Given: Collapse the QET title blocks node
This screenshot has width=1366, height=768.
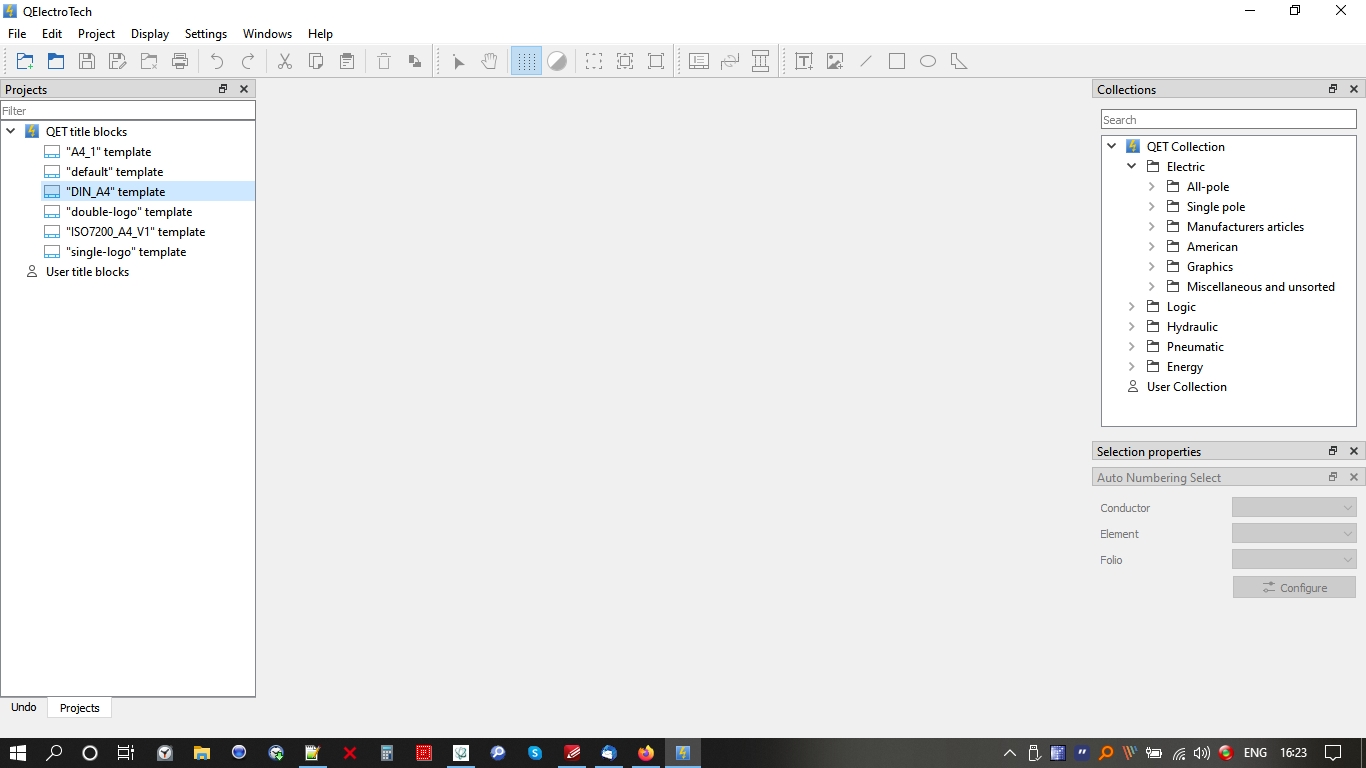Looking at the screenshot, I should (11, 131).
